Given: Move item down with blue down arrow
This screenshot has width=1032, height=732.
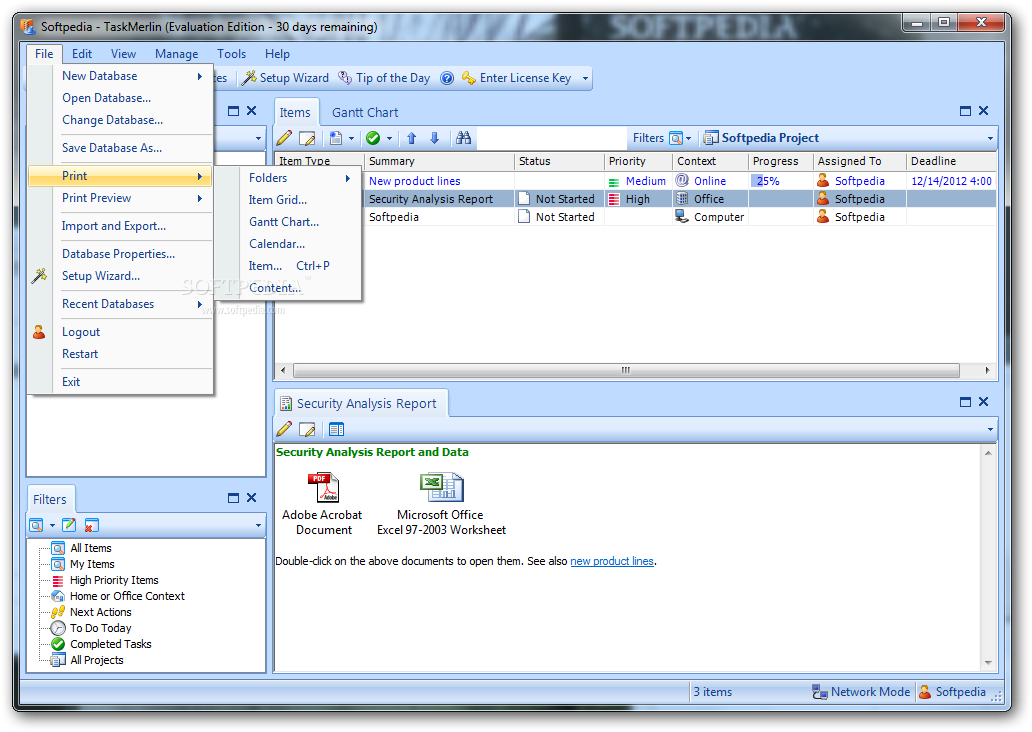Looking at the screenshot, I should pyautogui.click(x=434, y=138).
